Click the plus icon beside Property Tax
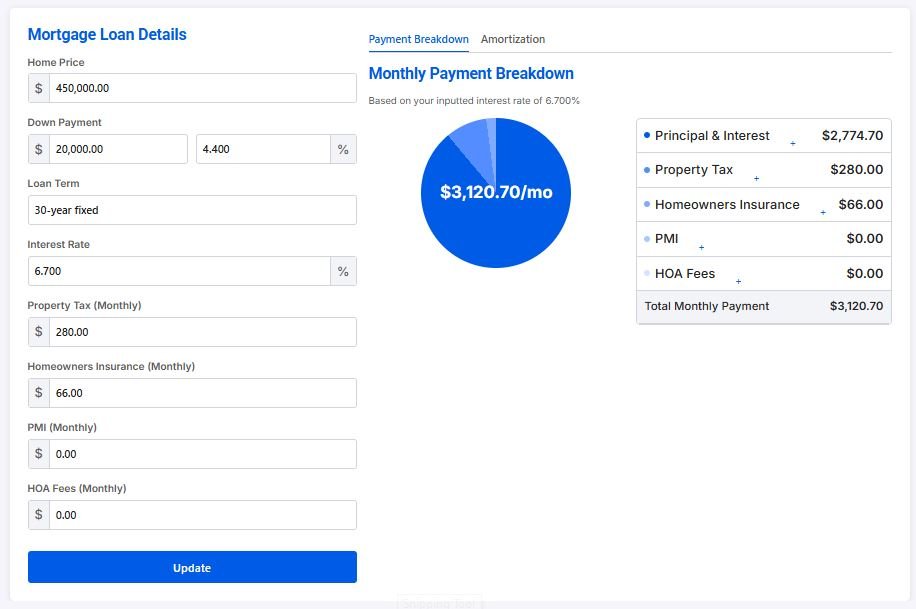This screenshot has height=609, width=916. click(757, 178)
